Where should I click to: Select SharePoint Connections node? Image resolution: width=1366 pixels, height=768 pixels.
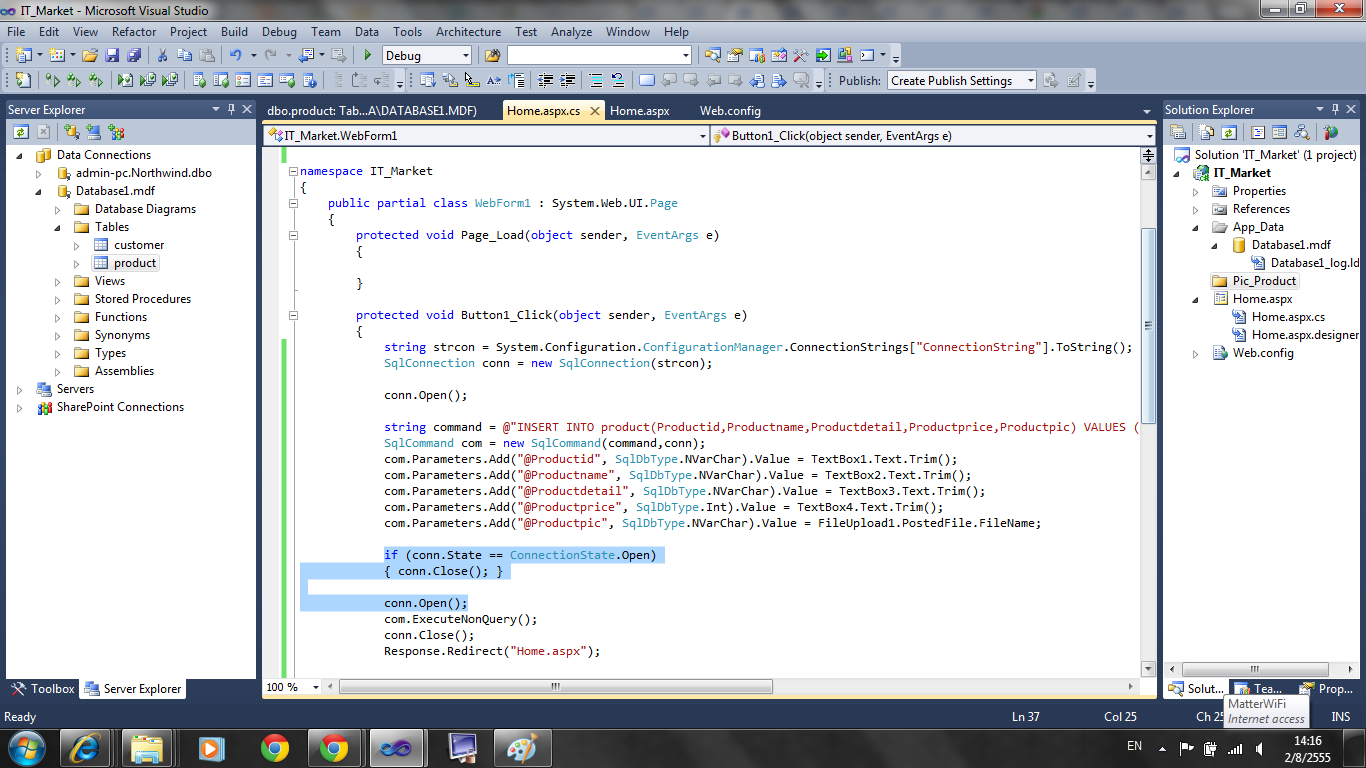point(120,407)
